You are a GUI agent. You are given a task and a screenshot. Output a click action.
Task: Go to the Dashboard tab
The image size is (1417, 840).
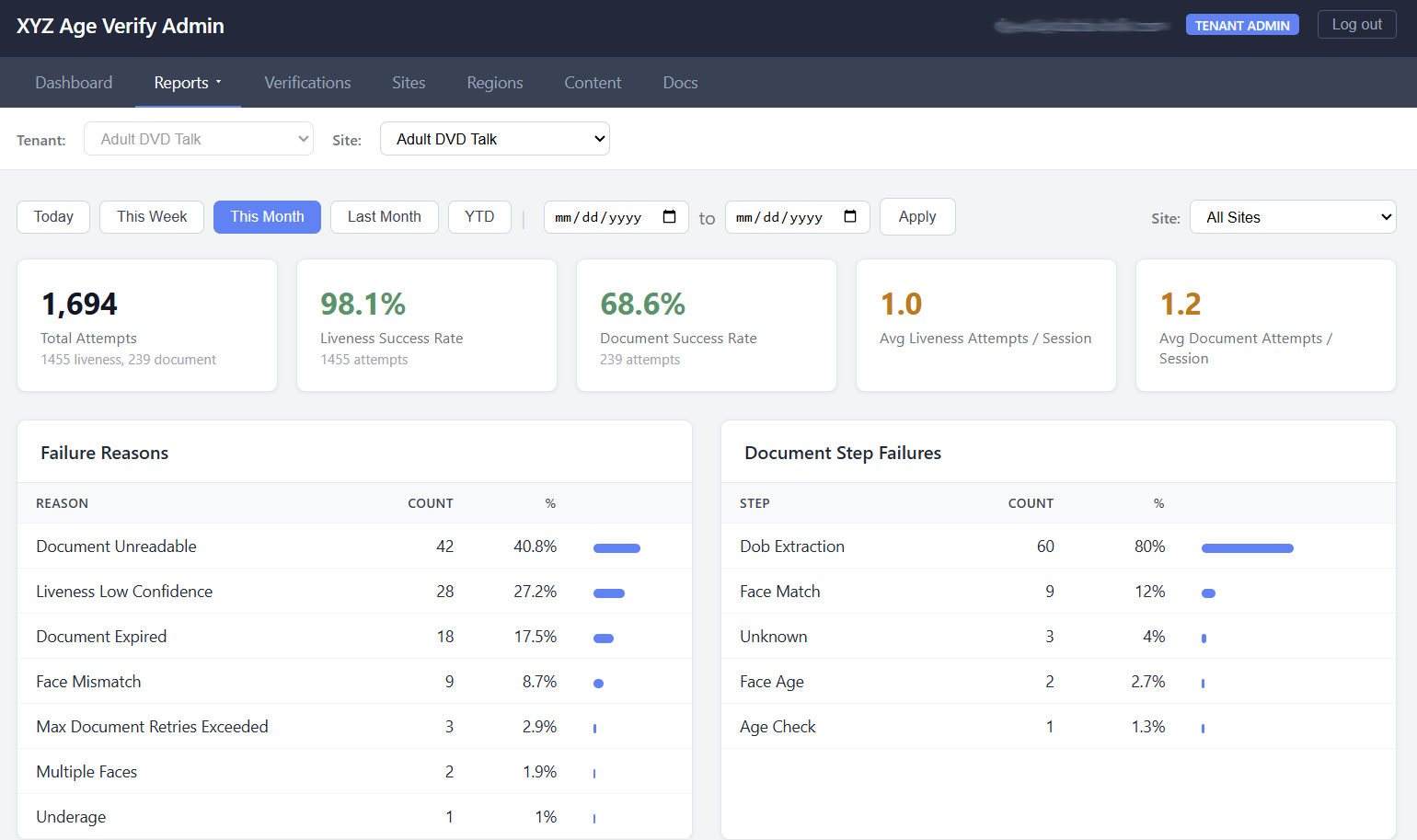tap(74, 83)
